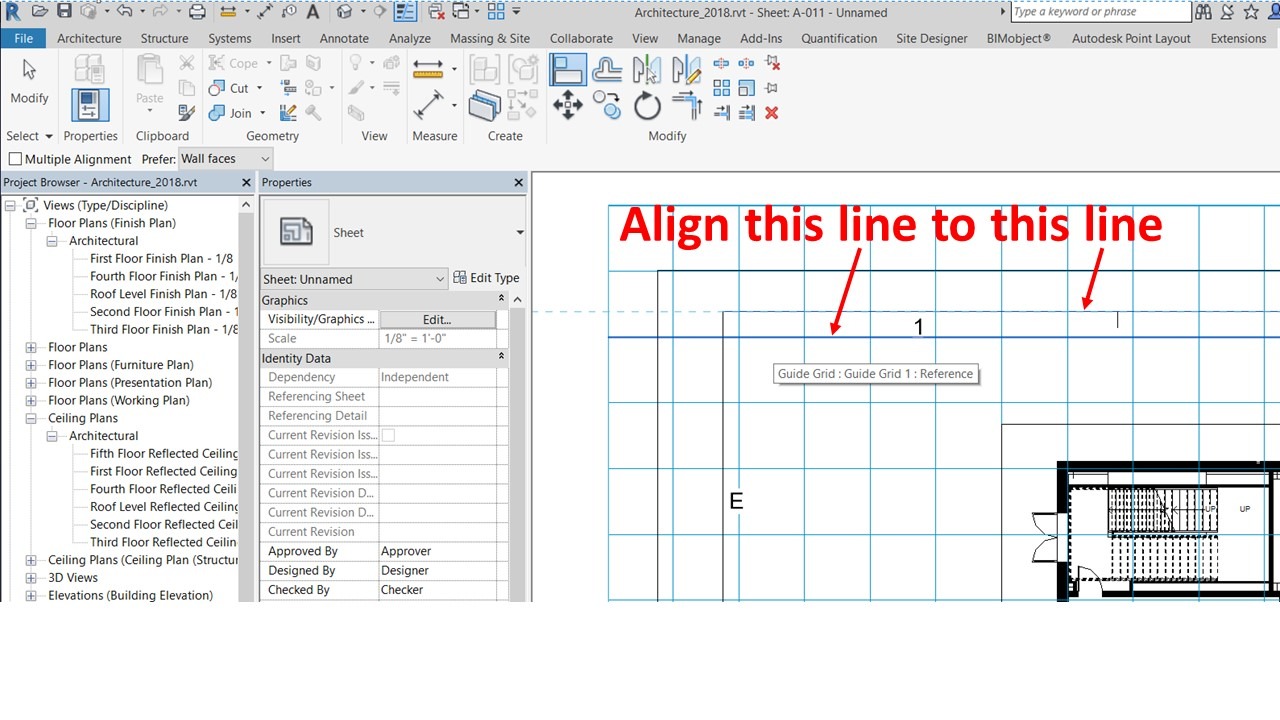Collapse the Ceiling Plans tree node

(x=31, y=418)
